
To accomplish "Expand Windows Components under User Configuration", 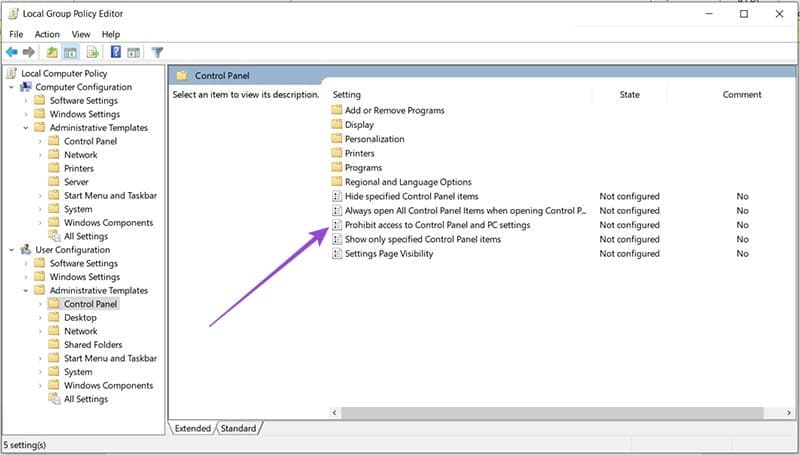I will [x=40, y=385].
